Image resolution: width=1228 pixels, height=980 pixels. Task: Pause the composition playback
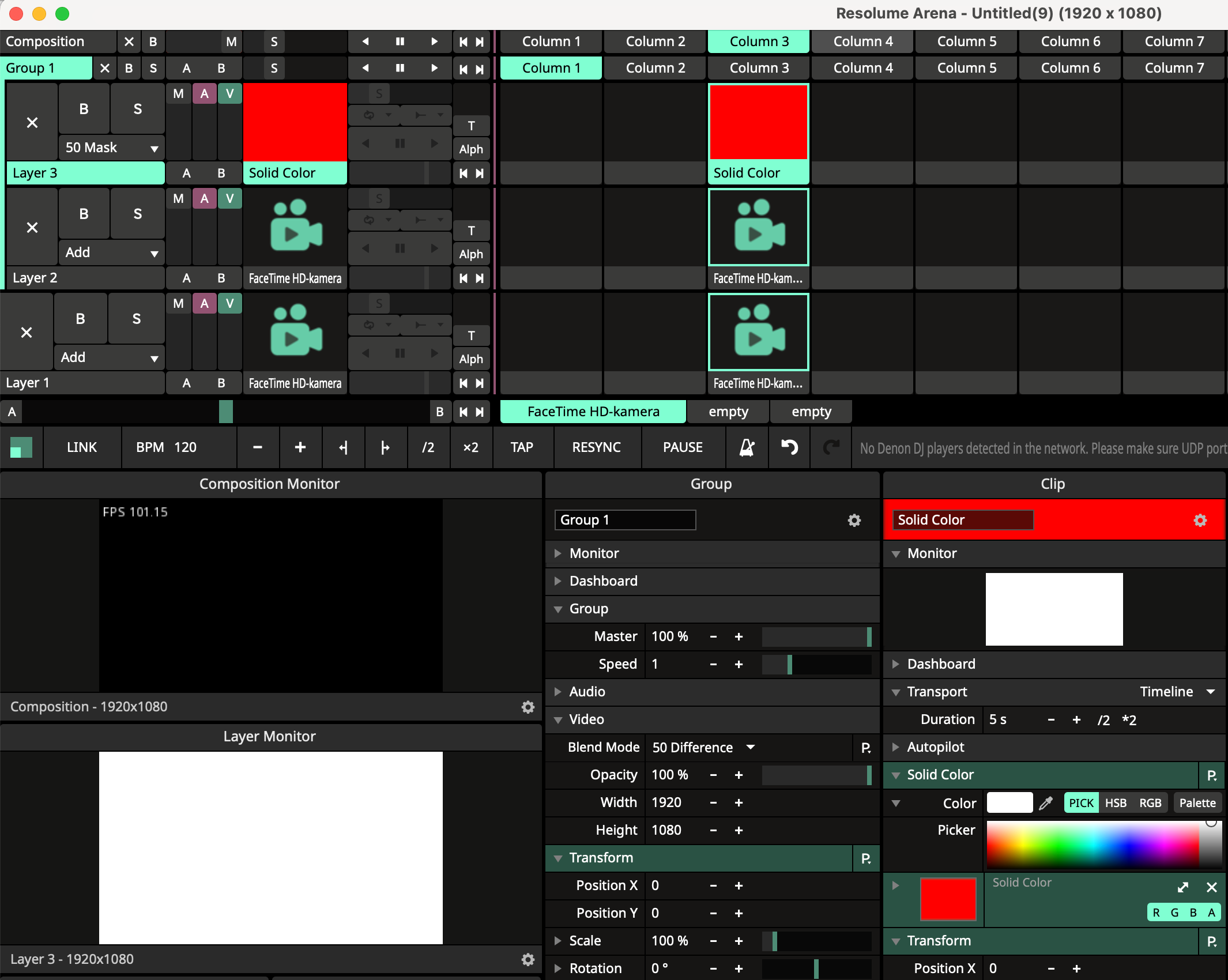(x=400, y=42)
